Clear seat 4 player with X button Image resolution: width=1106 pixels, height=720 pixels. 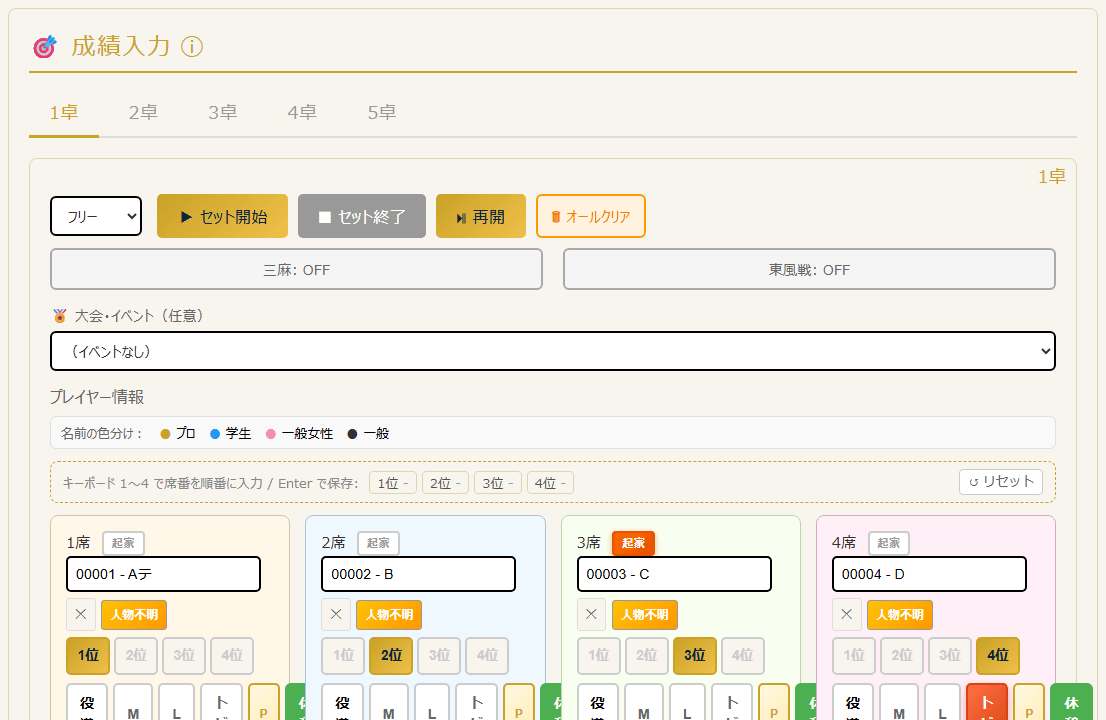pos(847,614)
